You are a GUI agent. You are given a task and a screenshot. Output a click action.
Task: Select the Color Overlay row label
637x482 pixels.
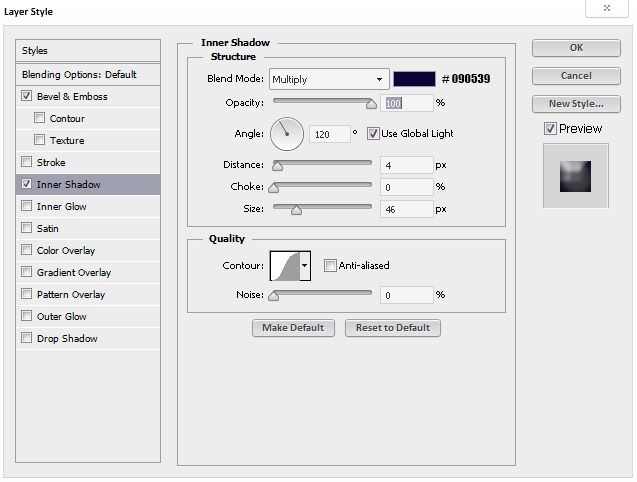point(66,250)
